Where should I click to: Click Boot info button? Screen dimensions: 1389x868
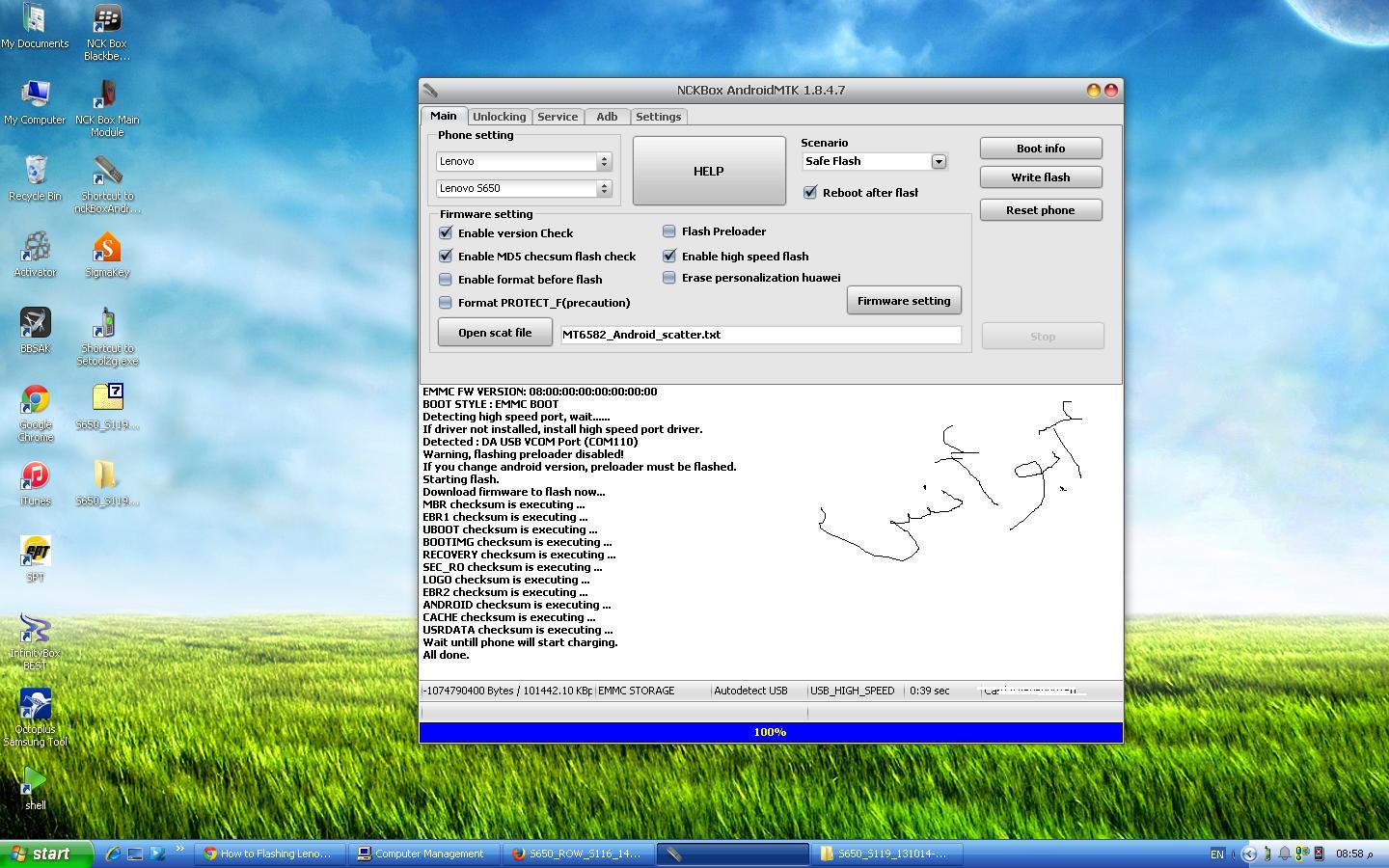(x=1041, y=149)
